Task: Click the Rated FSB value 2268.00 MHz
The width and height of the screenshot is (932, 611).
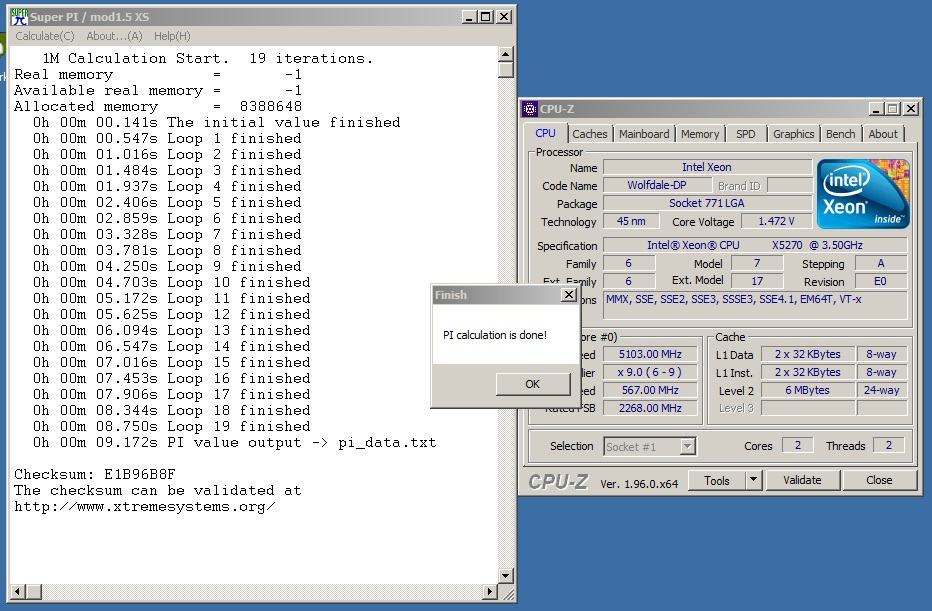Action: pyautogui.click(x=650, y=408)
